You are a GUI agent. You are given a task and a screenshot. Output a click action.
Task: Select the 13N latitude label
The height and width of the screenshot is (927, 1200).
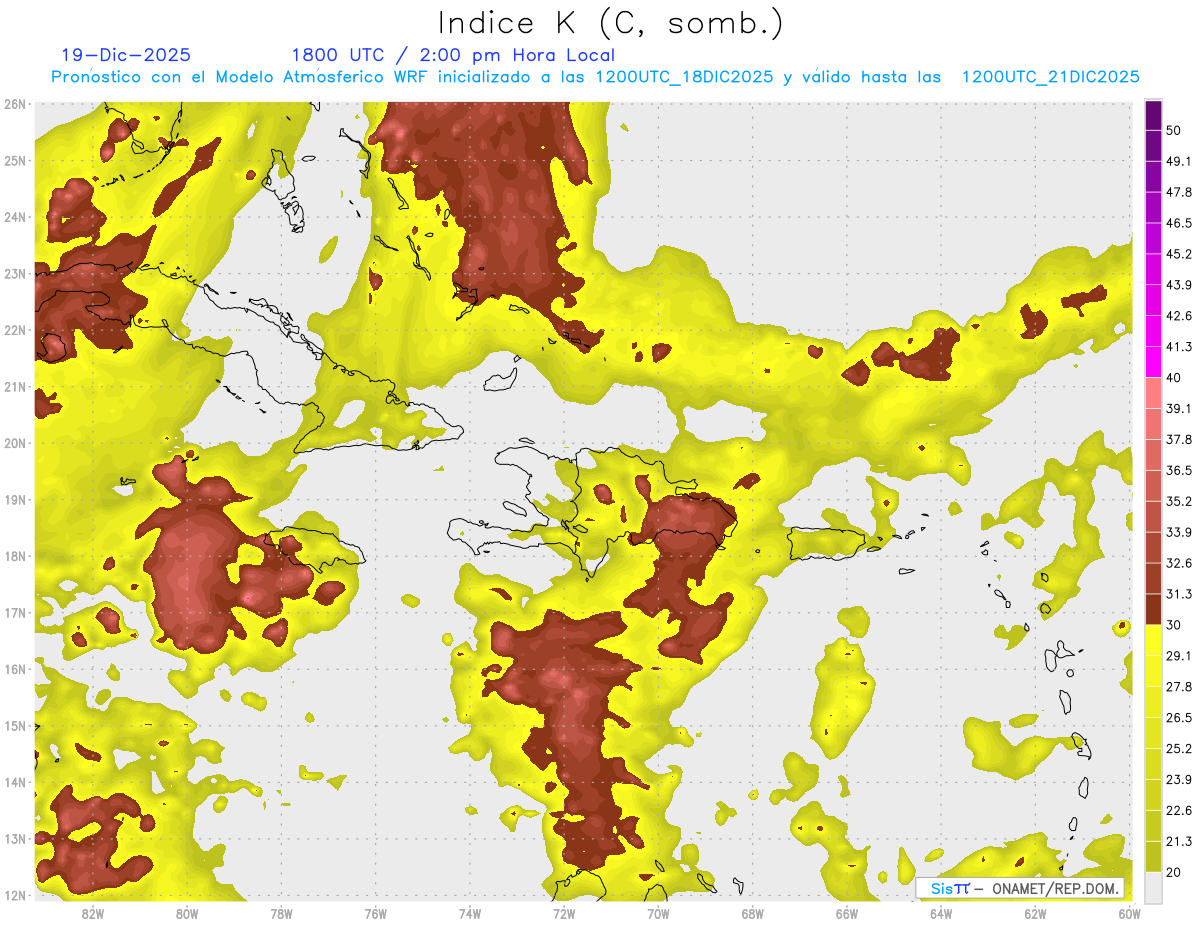[x=15, y=839]
